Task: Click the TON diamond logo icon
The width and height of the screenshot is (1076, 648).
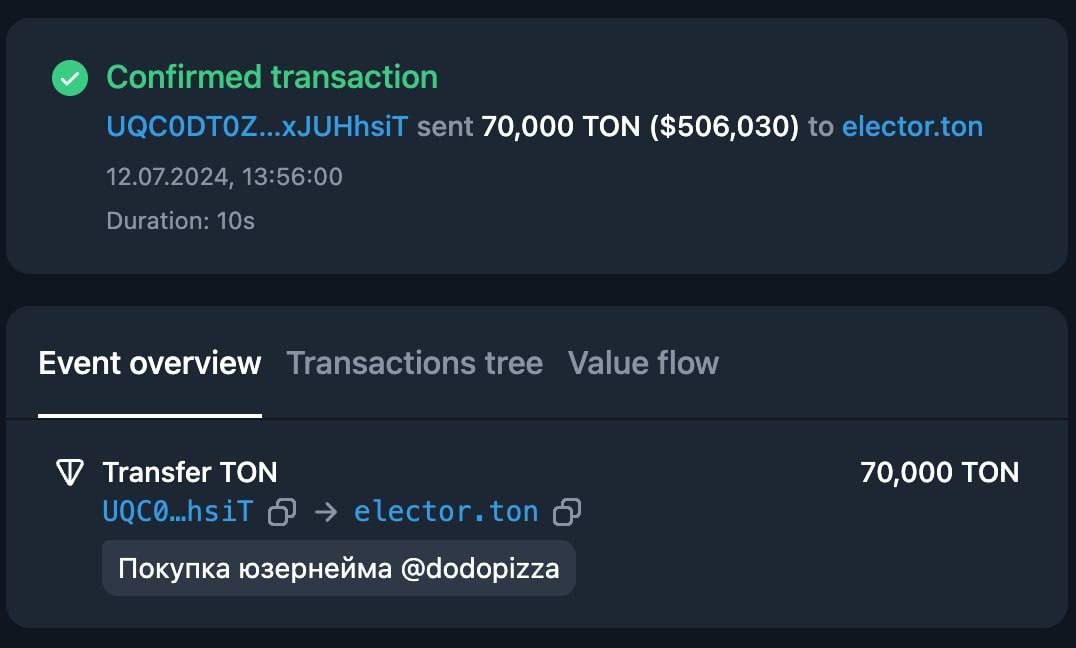Action: [x=69, y=472]
